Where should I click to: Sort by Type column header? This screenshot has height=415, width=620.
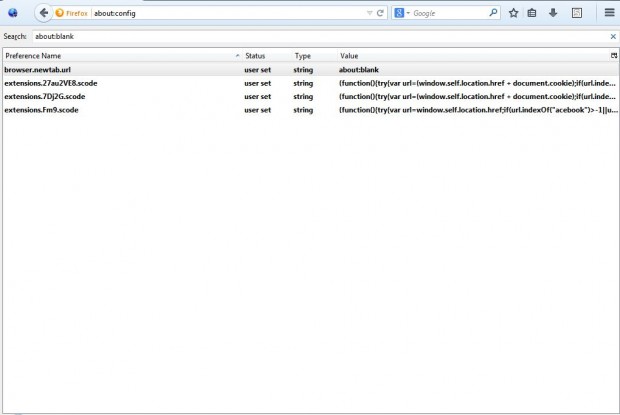click(314, 56)
